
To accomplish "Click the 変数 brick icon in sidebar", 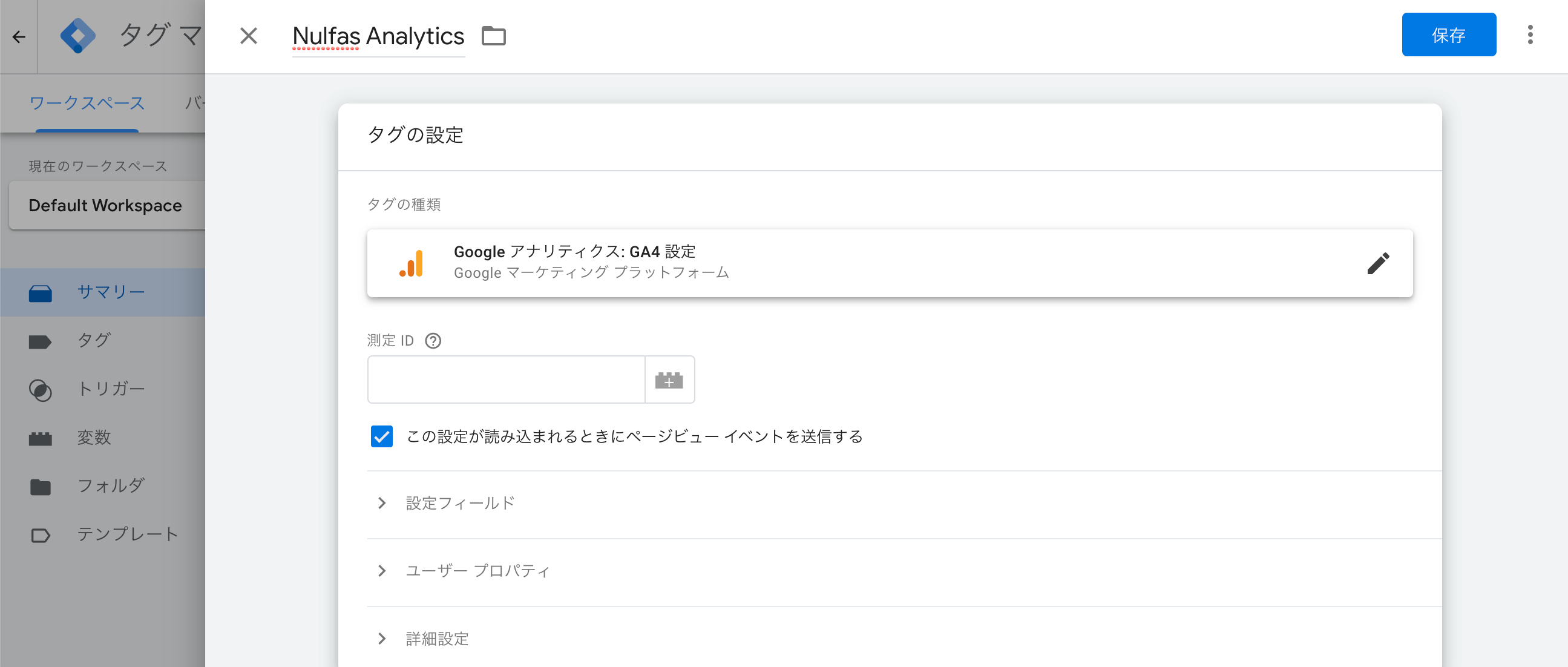I will [40, 439].
